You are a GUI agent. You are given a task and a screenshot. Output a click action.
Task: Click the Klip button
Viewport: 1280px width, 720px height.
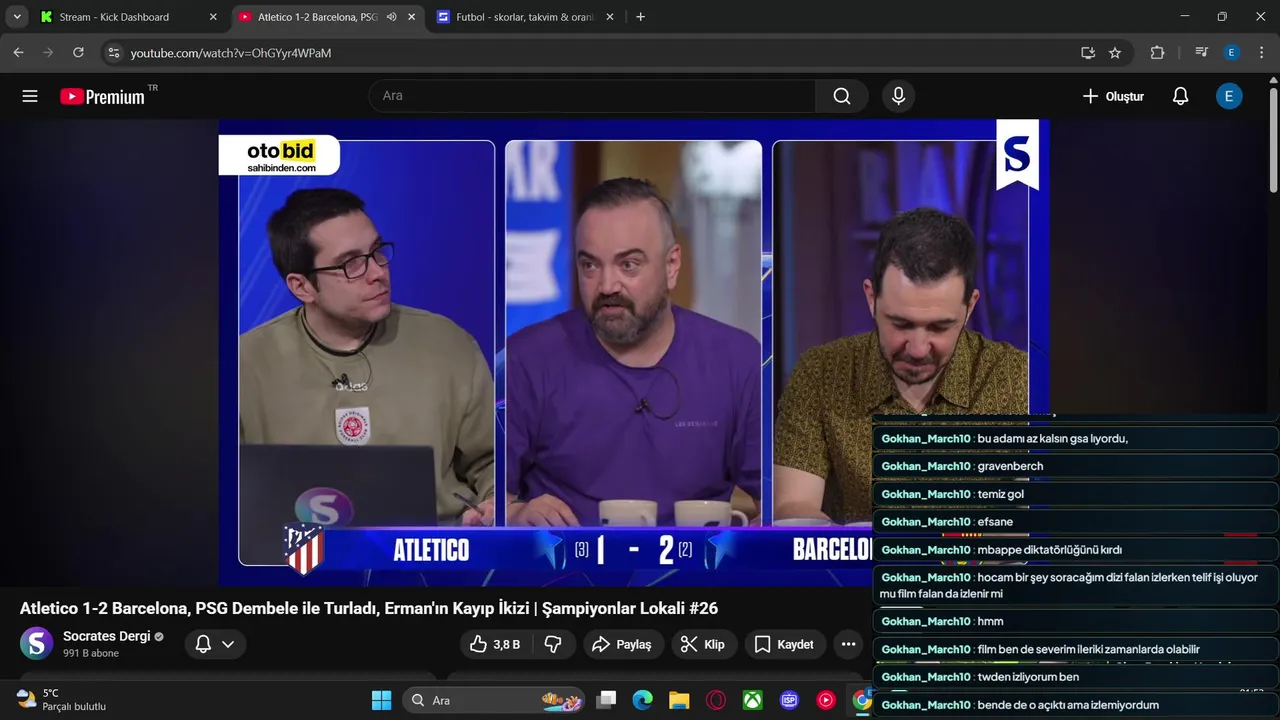click(x=702, y=644)
